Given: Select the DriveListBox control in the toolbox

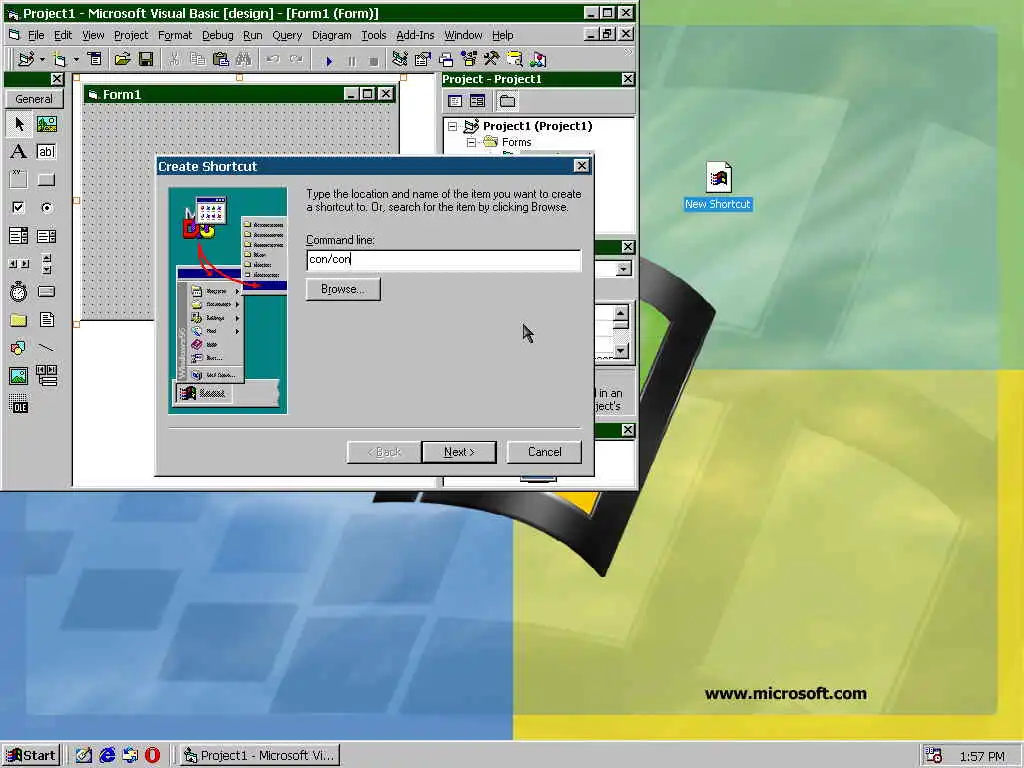Looking at the screenshot, I should pyautogui.click(x=46, y=291).
